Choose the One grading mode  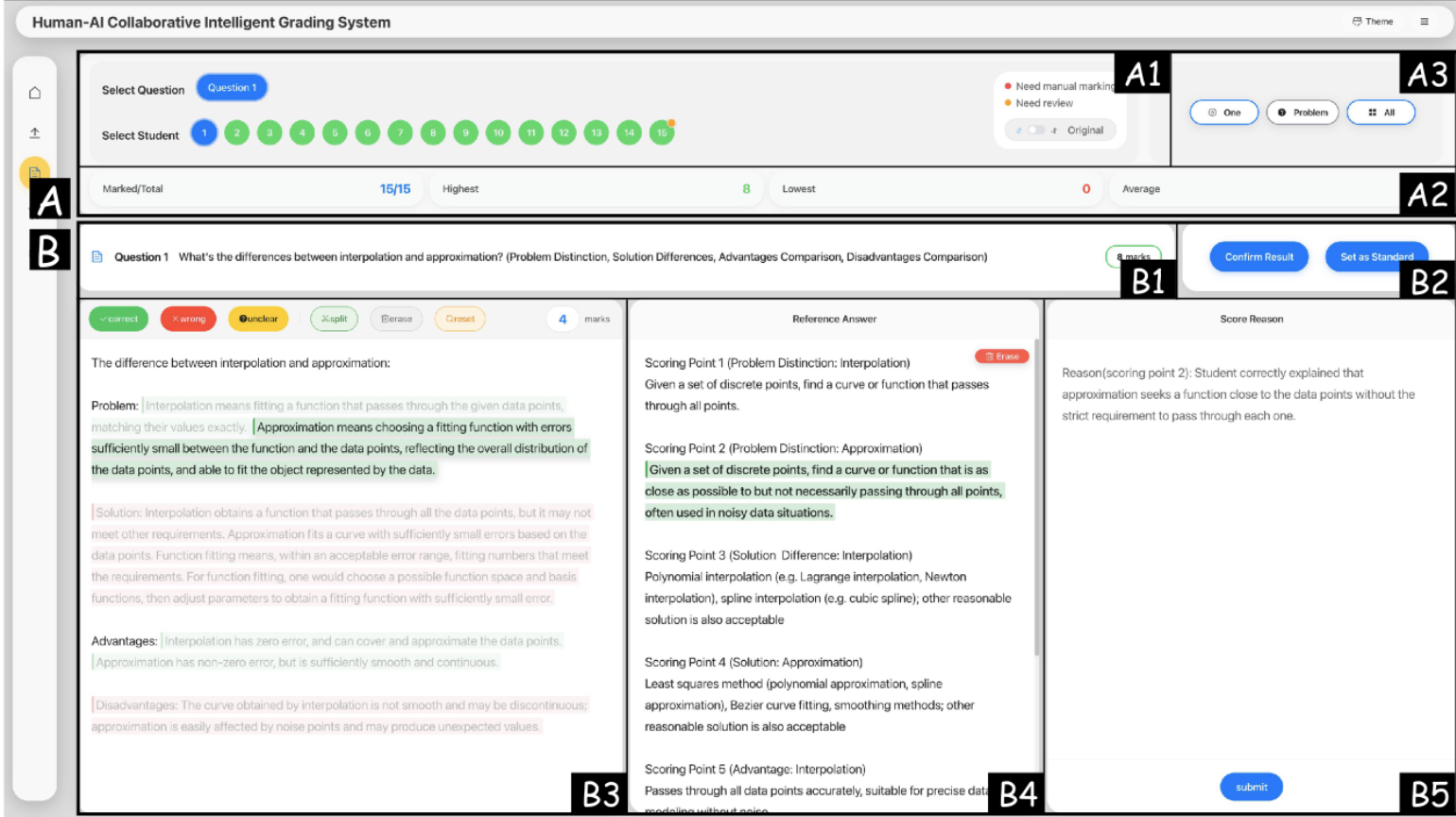point(1223,113)
